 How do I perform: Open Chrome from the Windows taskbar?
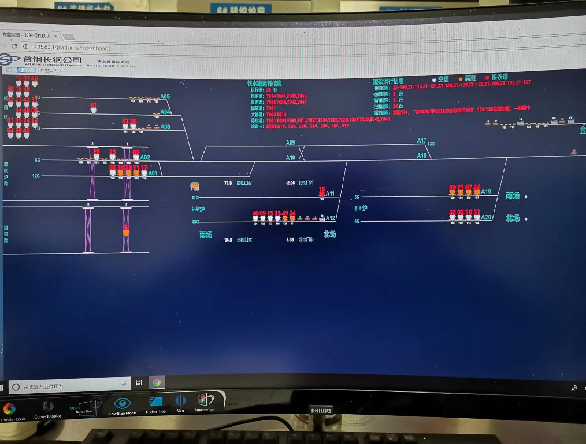[x=157, y=382]
